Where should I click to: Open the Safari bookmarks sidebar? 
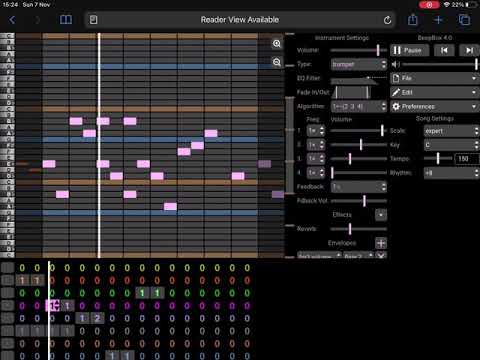[x=66, y=20]
